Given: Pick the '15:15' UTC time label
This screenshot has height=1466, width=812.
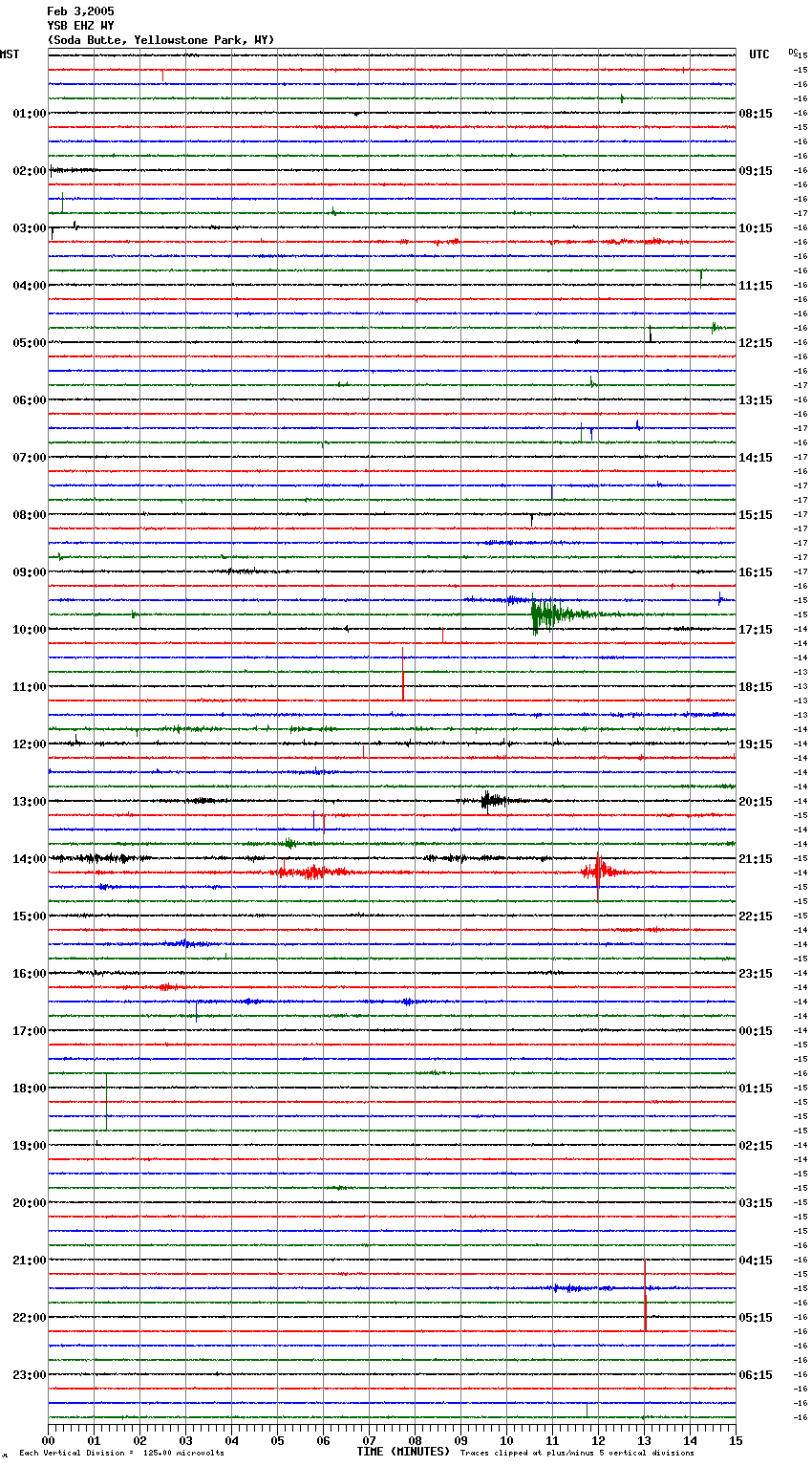Looking at the screenshot, I should [756, 515].
